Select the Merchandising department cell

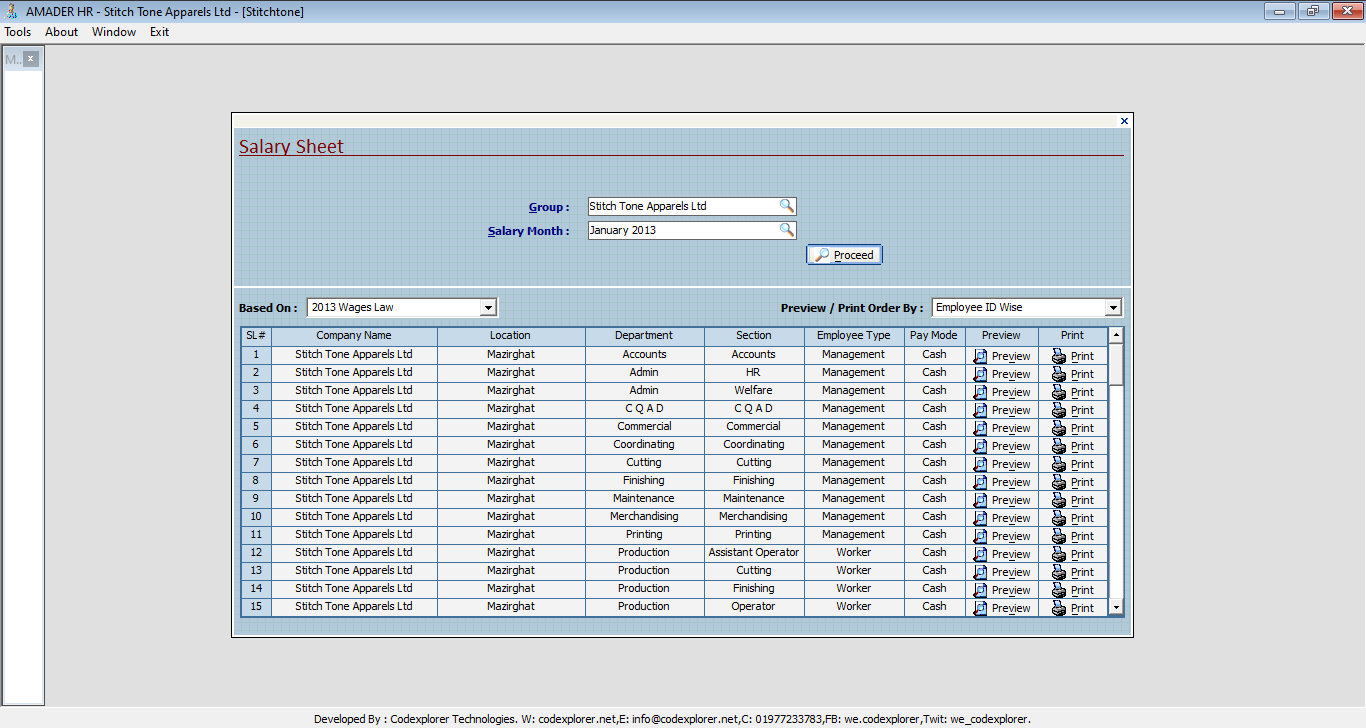(644, 517)
